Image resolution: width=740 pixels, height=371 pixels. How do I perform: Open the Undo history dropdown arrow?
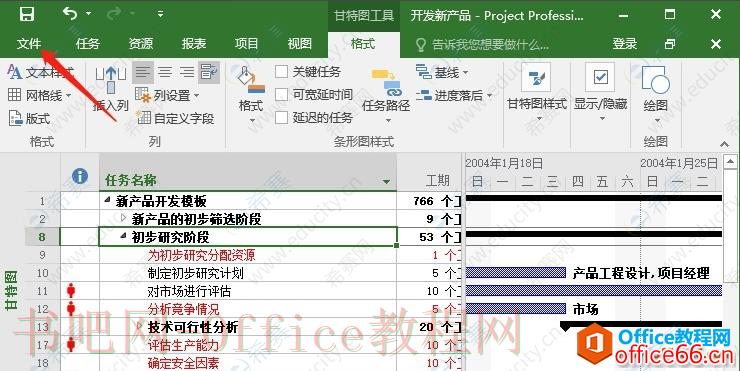tap(88, 14)
